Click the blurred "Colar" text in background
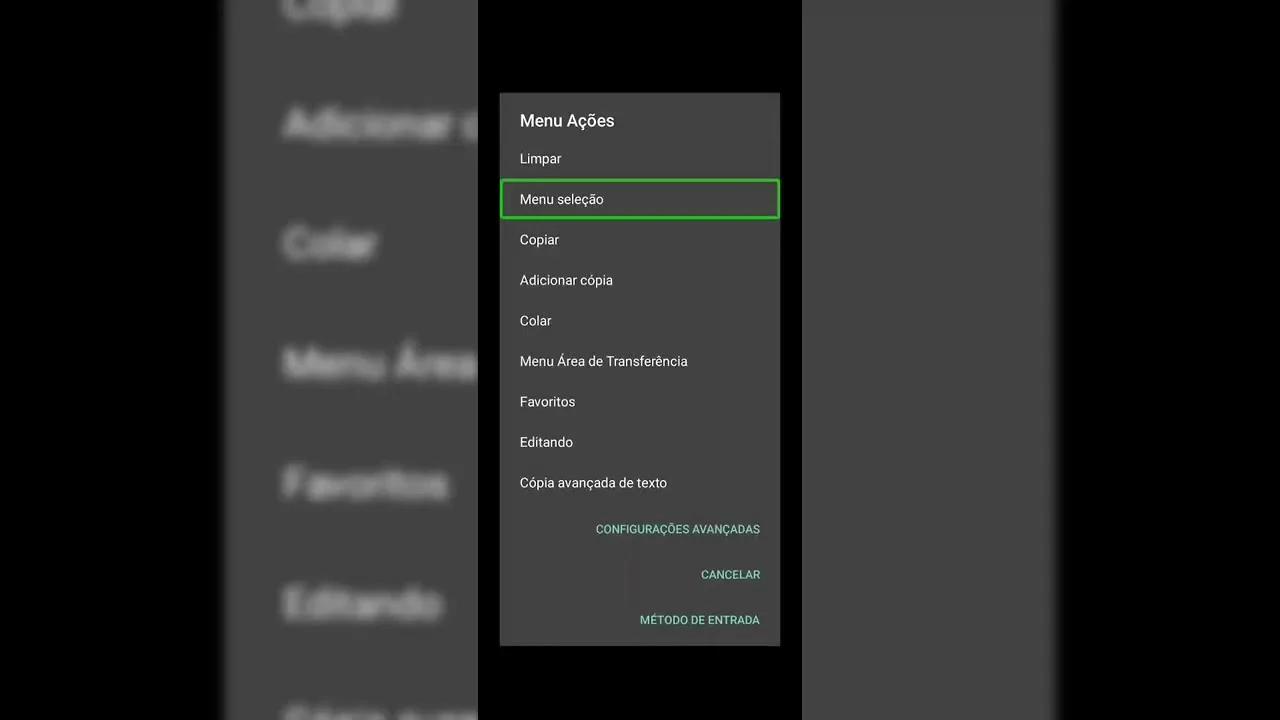 pos(330,243)
